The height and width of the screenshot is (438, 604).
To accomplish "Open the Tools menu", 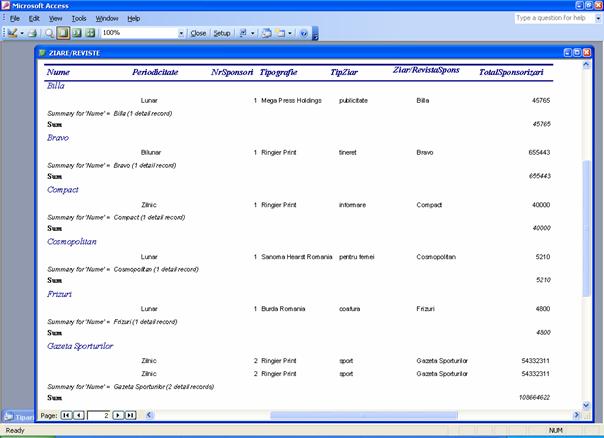I will point(79,18).
